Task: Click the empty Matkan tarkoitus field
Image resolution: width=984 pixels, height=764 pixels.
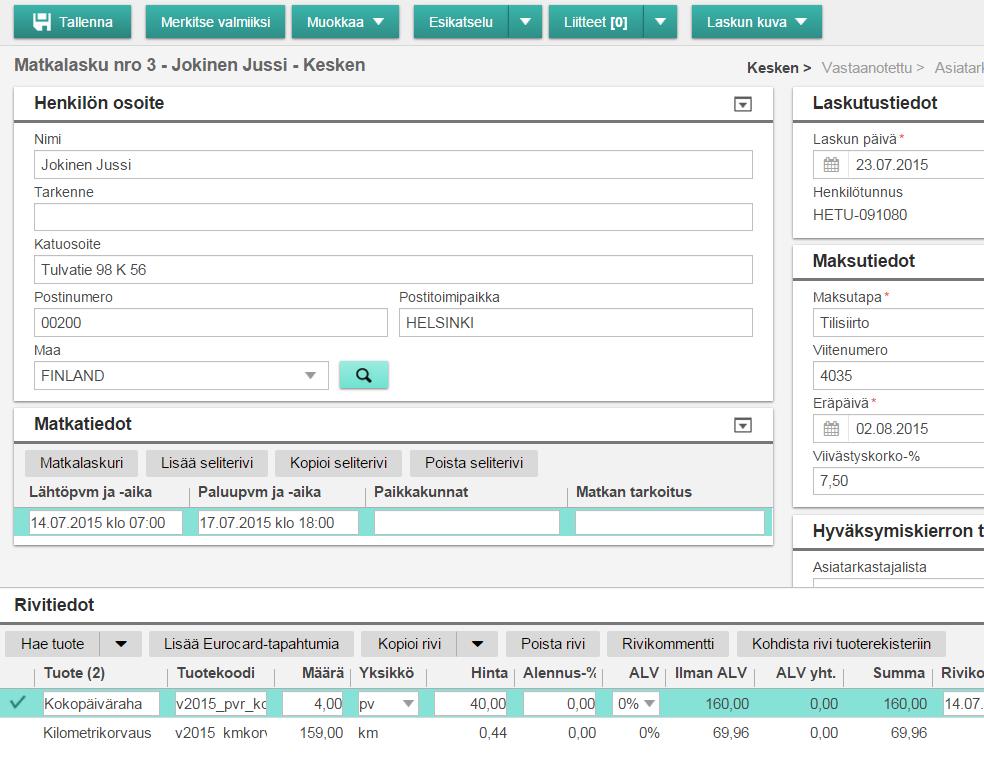Action: (x=670, y=522)
